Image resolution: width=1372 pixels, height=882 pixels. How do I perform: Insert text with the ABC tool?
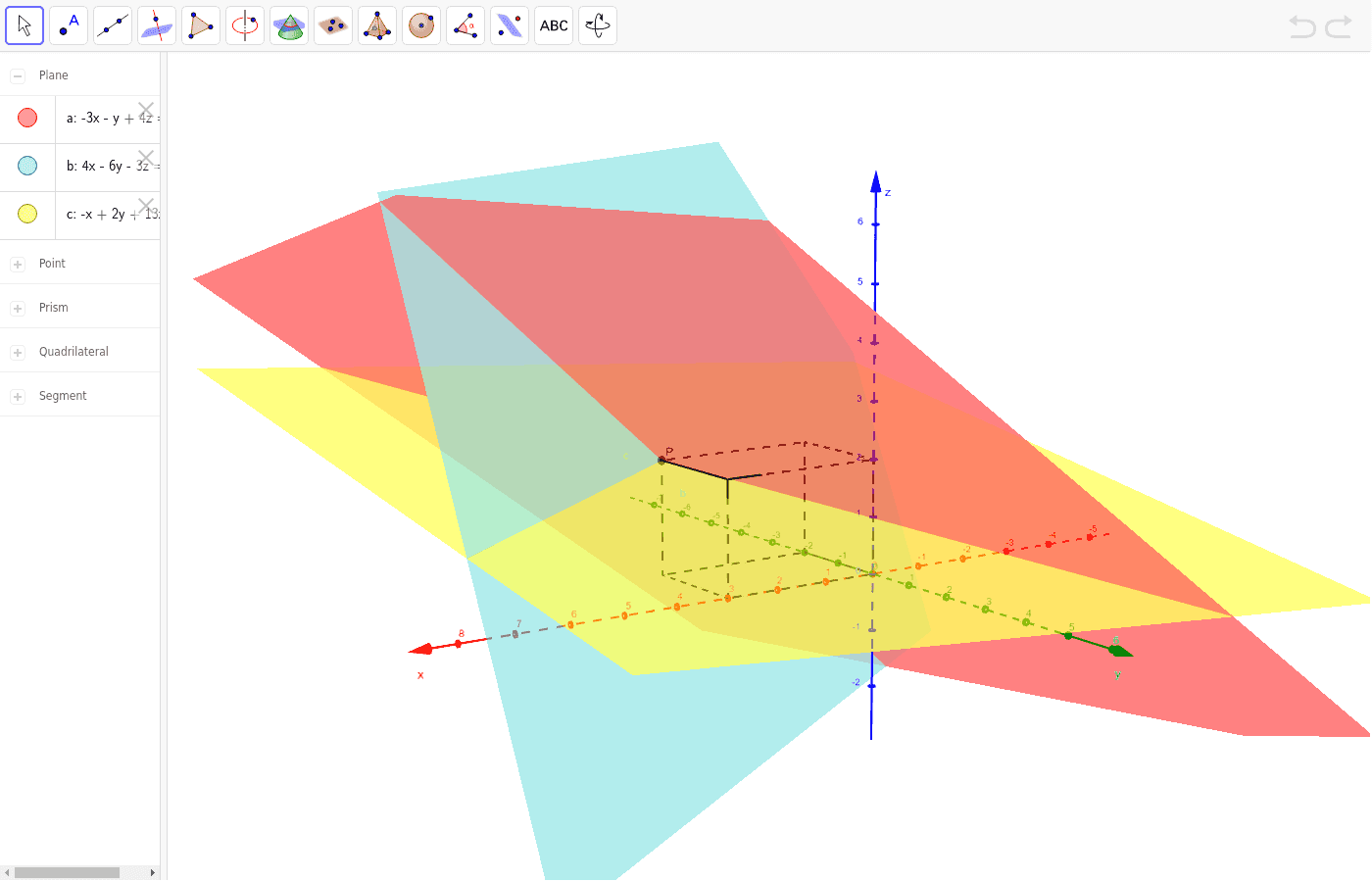pyautogui.click(x=553, y=25)
